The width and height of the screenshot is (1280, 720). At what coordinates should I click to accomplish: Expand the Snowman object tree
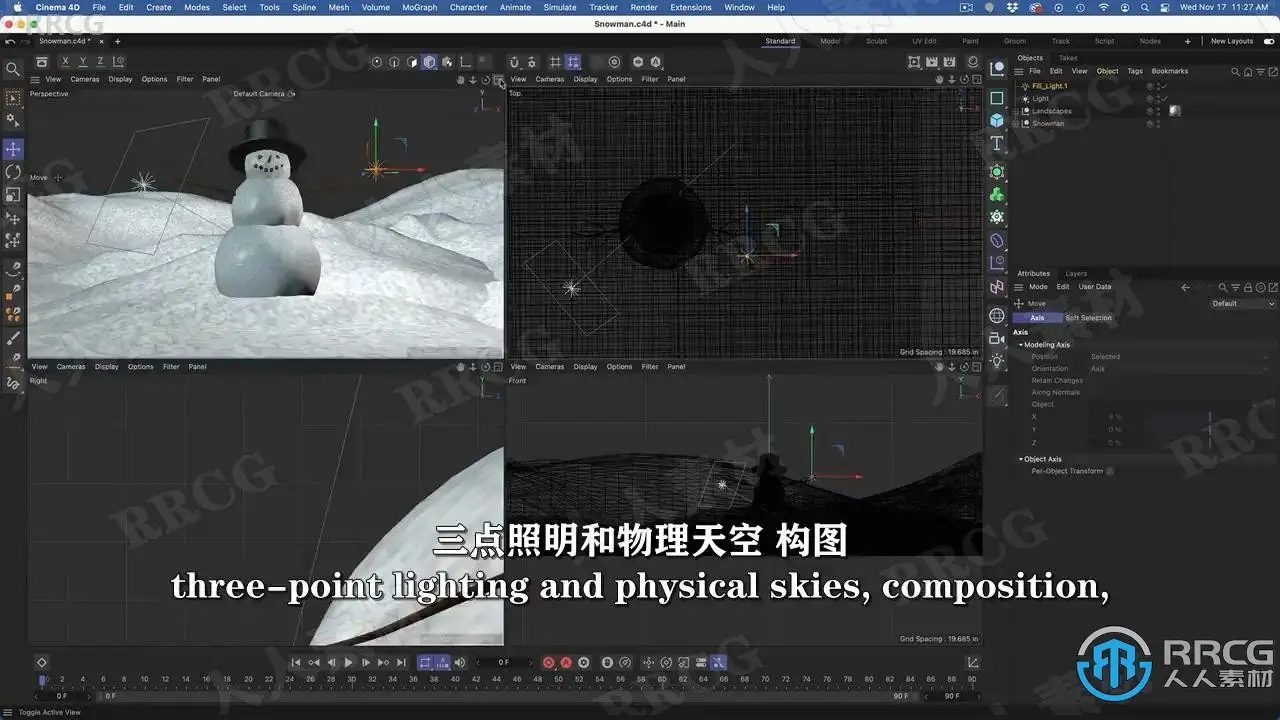click(1016, 123)
